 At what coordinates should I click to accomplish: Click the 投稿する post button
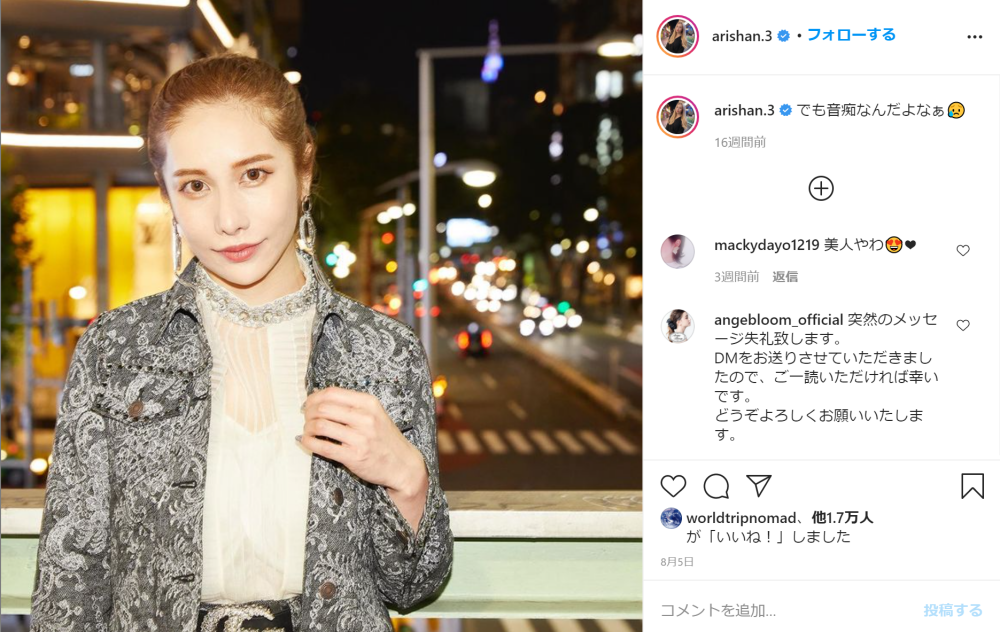[x=953, y=610]
